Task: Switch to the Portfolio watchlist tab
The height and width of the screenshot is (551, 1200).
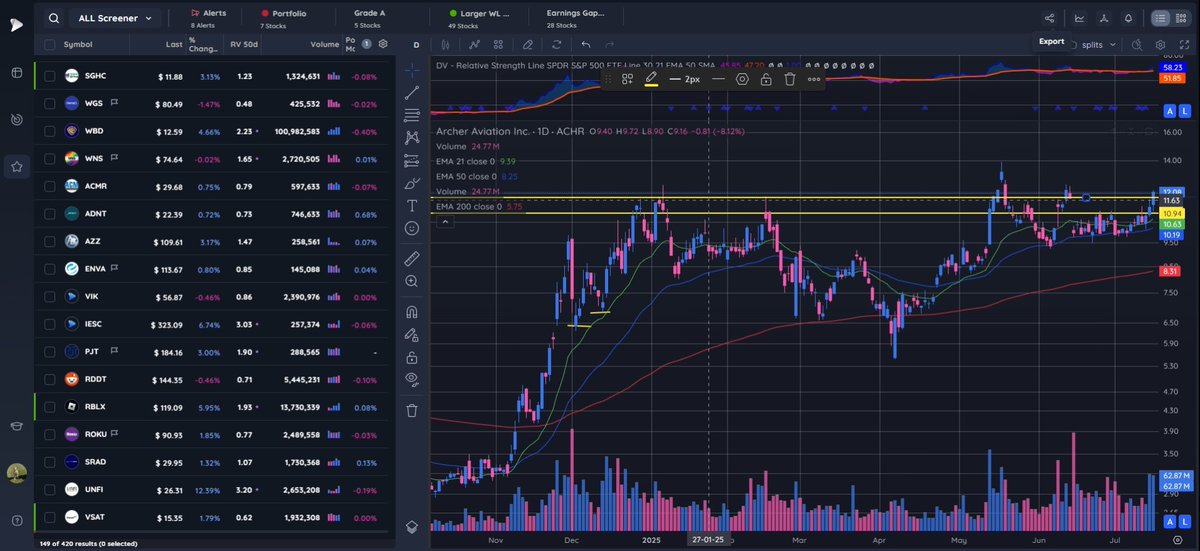Action: [283, 18]
